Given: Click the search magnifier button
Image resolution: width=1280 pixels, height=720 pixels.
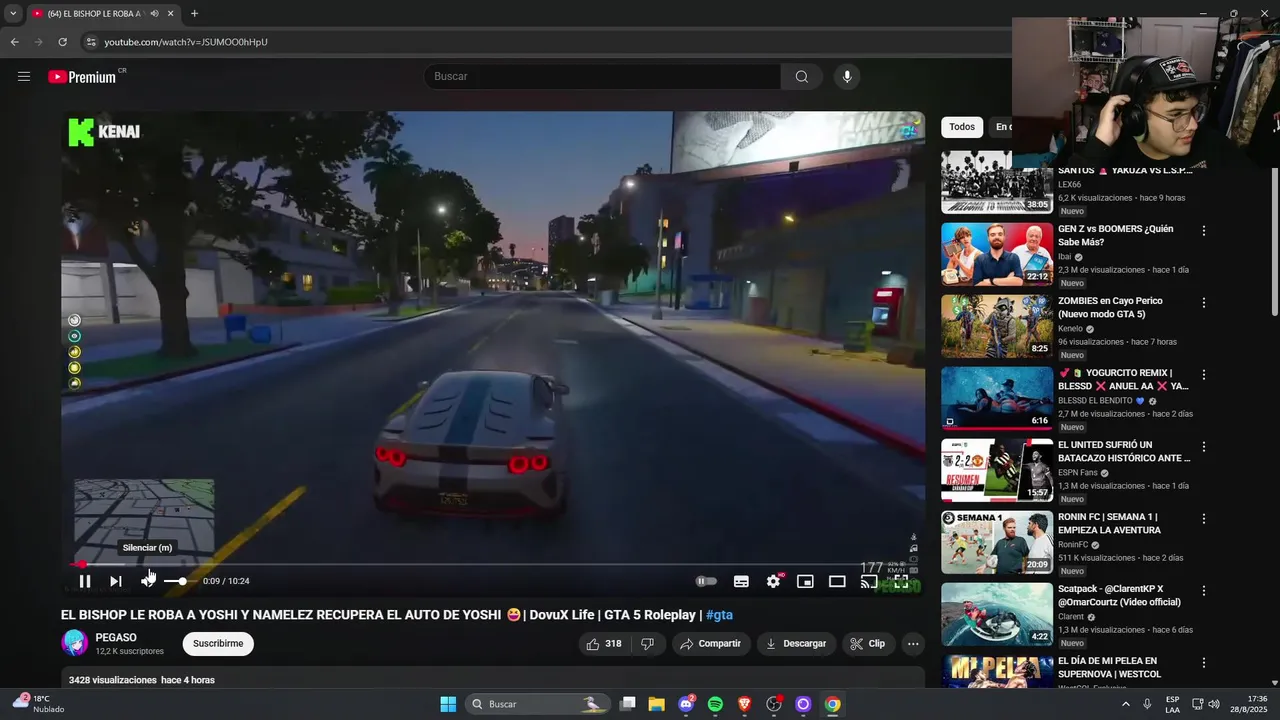Looking at the screenshot, I should coord(802,77).
